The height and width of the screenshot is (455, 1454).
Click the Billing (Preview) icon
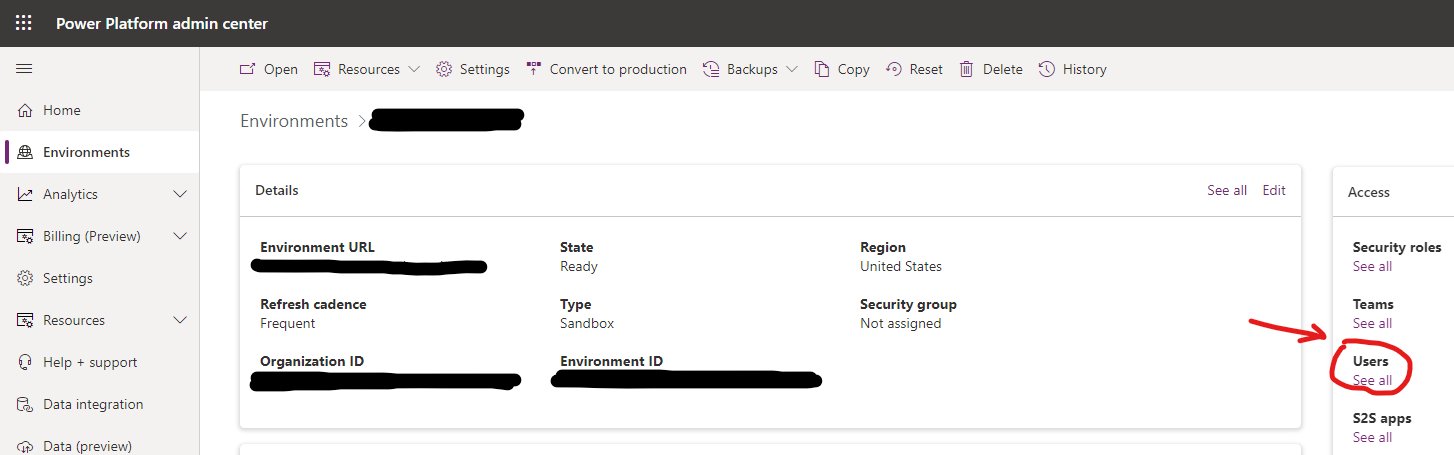point(25,236)
